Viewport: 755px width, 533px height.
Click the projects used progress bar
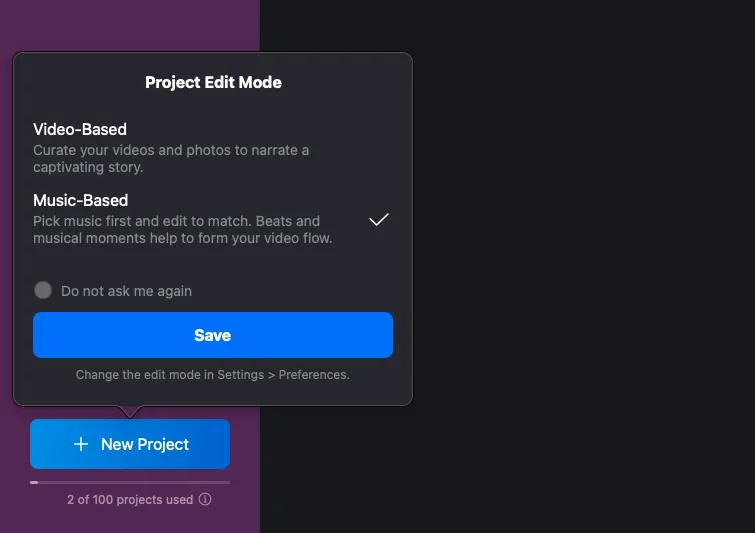click(130, 482)
